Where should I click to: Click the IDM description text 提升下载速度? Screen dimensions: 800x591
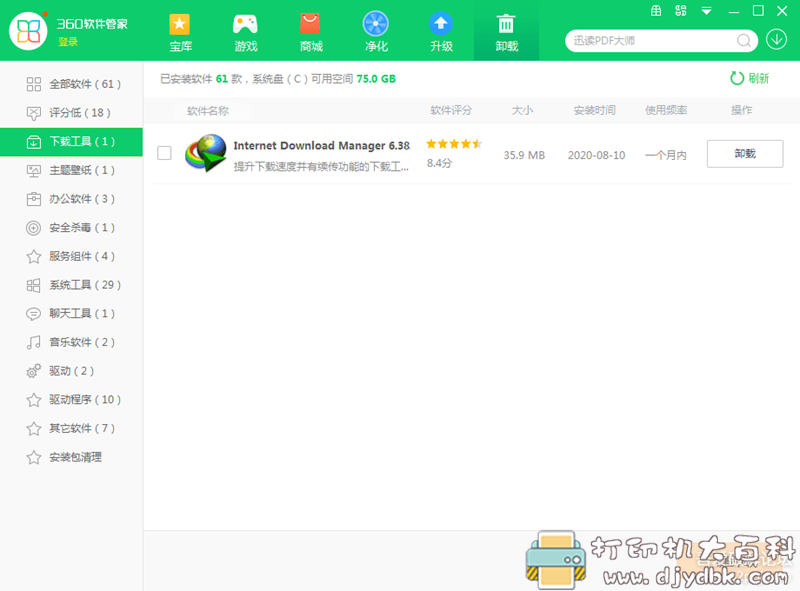coord(321,166)
